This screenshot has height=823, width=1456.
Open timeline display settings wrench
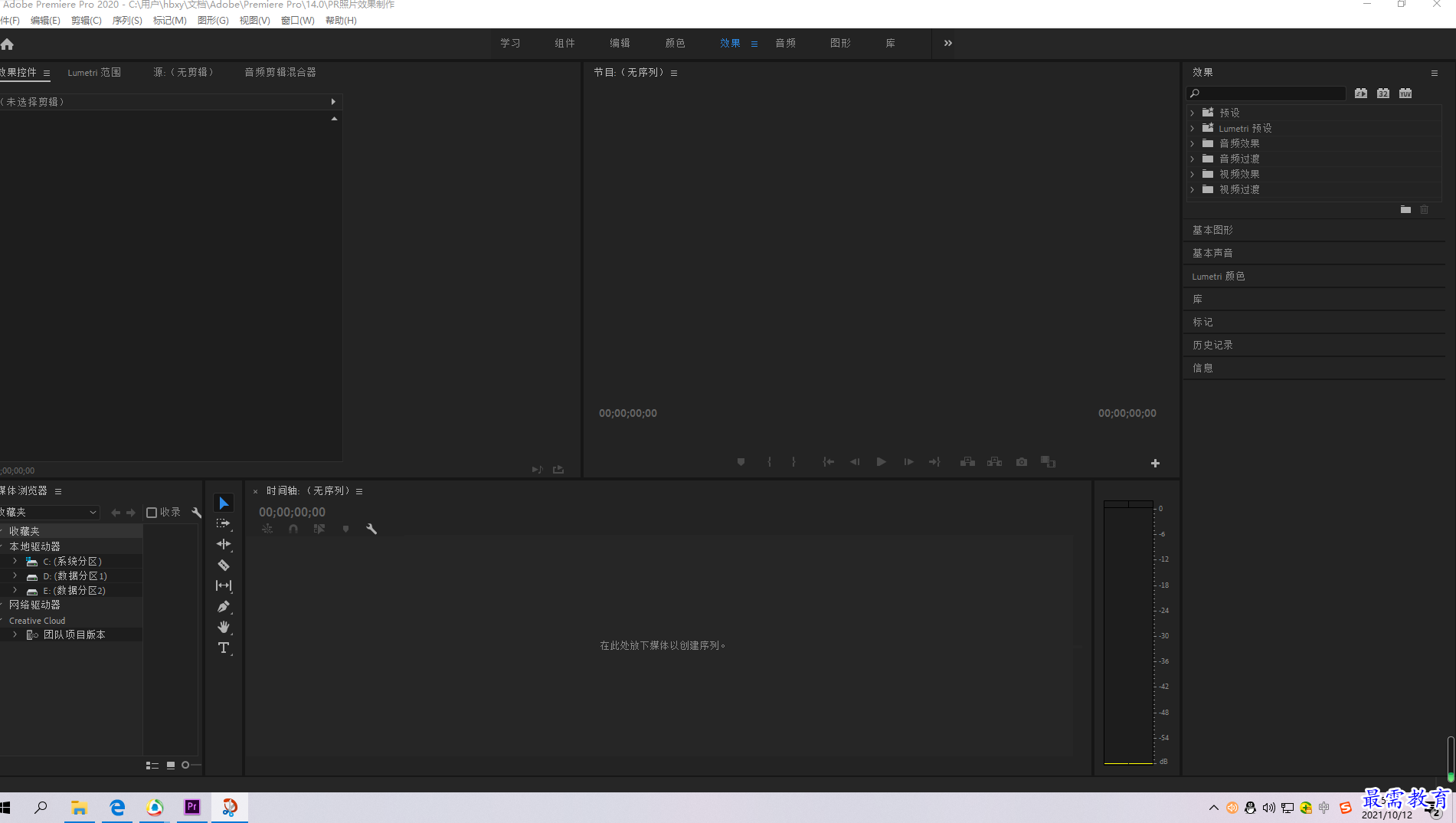point(371,529)
